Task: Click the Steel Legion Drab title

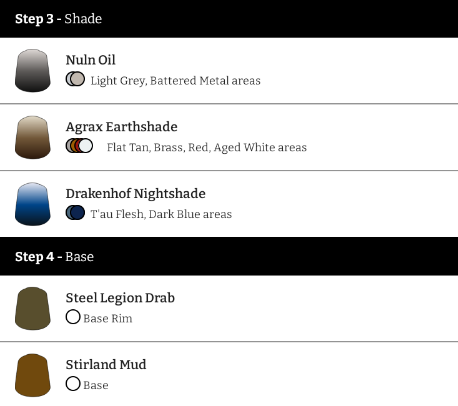Action: [x=120, y=298]
